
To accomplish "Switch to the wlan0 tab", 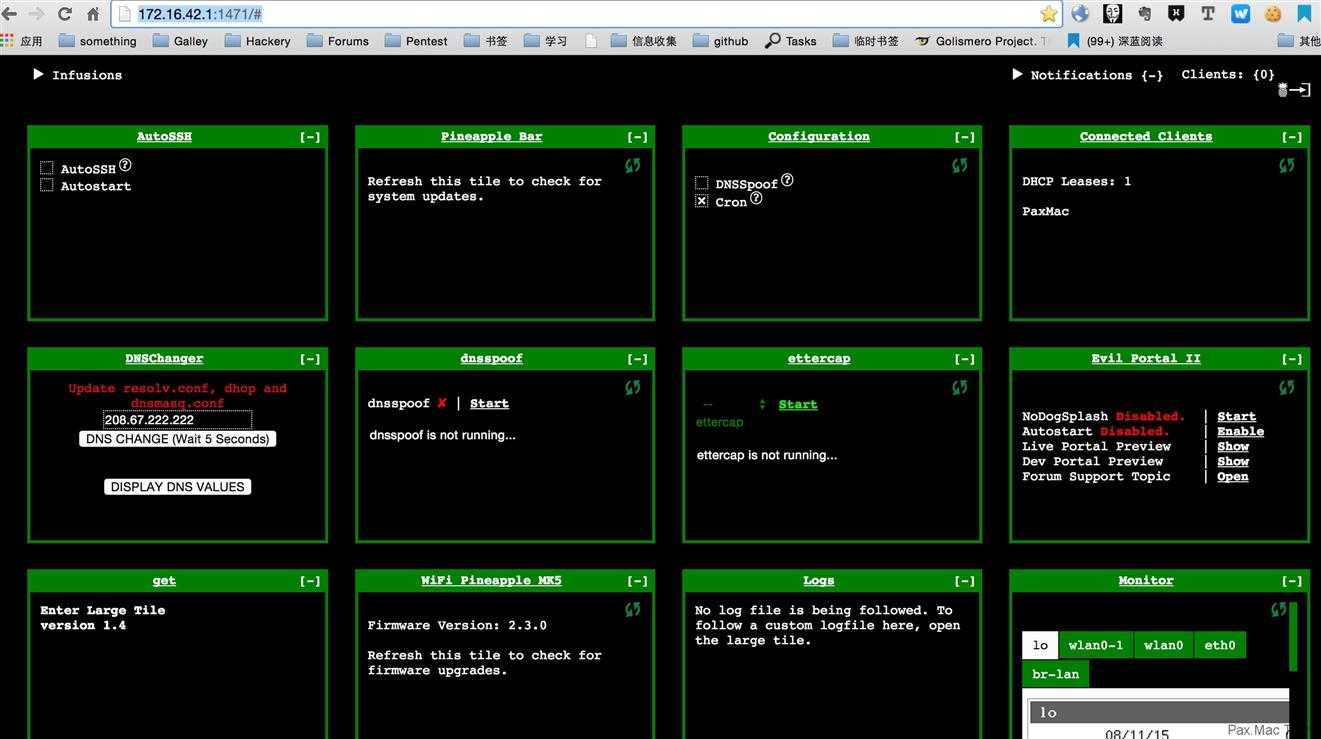I will [x=1163, y=645].
